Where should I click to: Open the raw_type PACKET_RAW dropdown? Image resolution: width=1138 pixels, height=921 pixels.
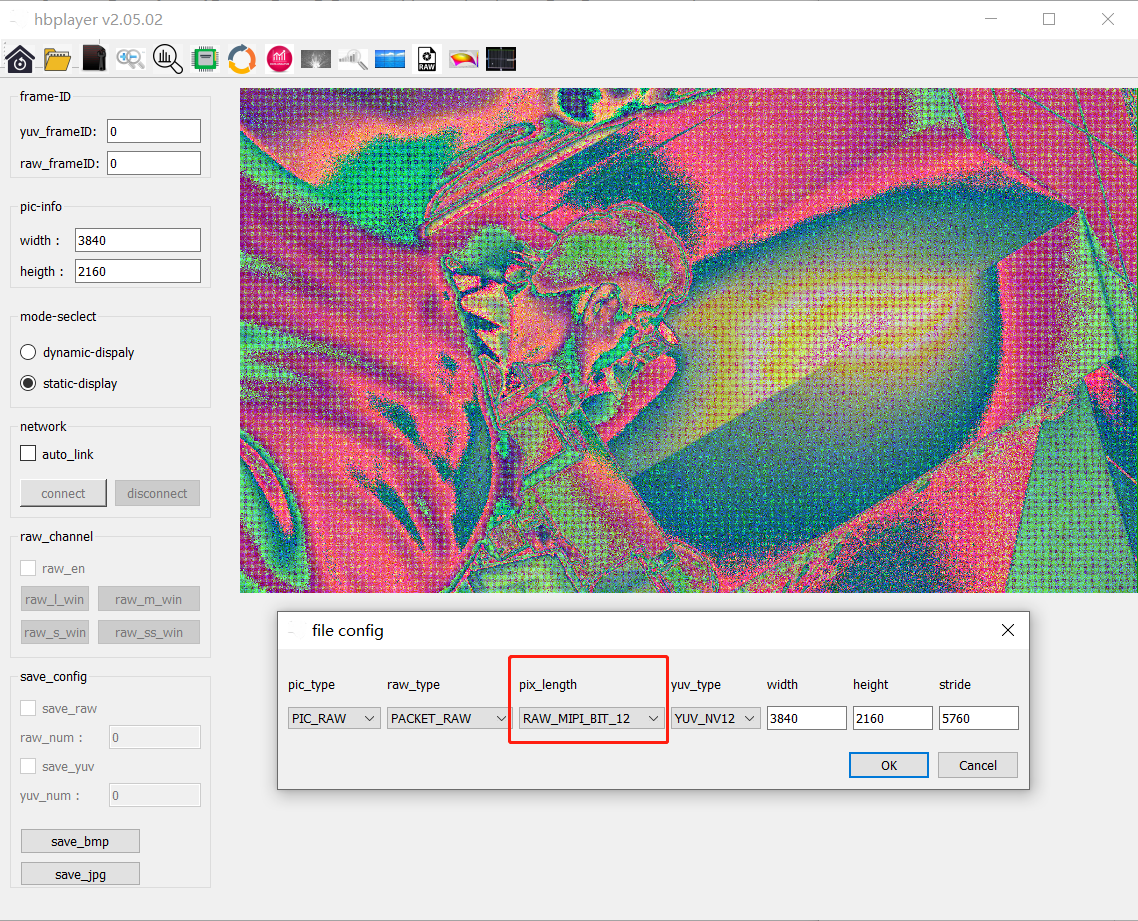[449, 718]
